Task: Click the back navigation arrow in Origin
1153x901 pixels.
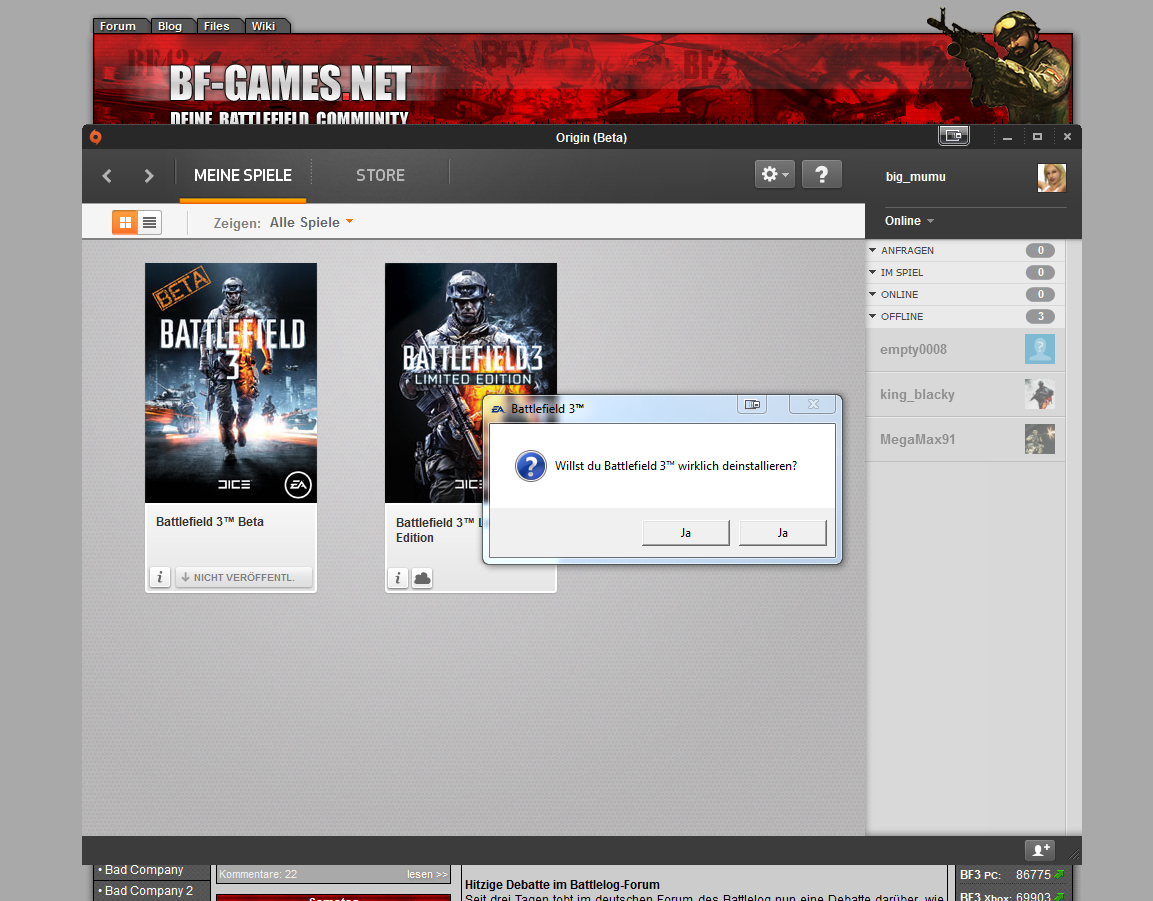Action: [x=107, y=176]
